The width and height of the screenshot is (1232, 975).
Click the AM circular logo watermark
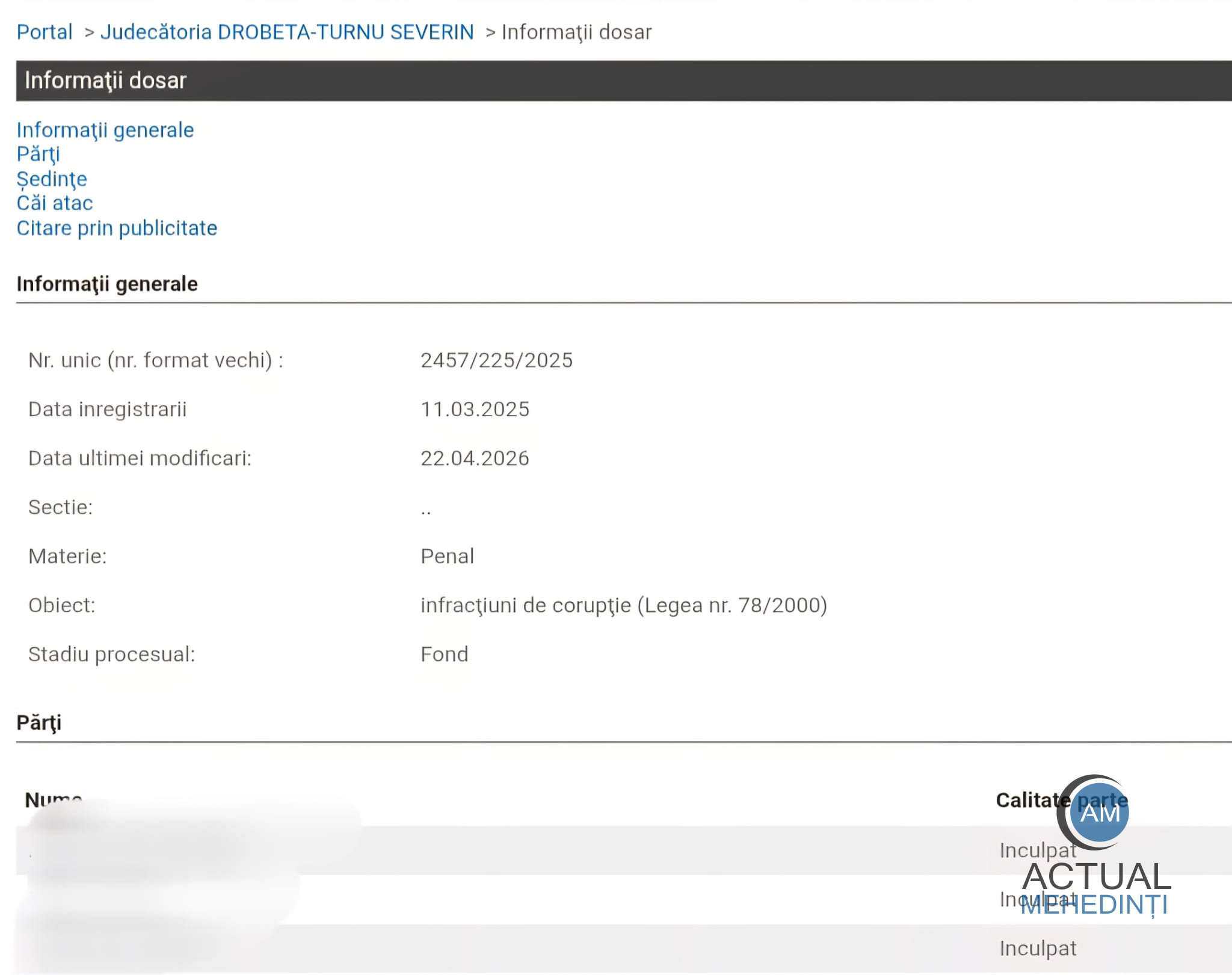[1099, 813]
